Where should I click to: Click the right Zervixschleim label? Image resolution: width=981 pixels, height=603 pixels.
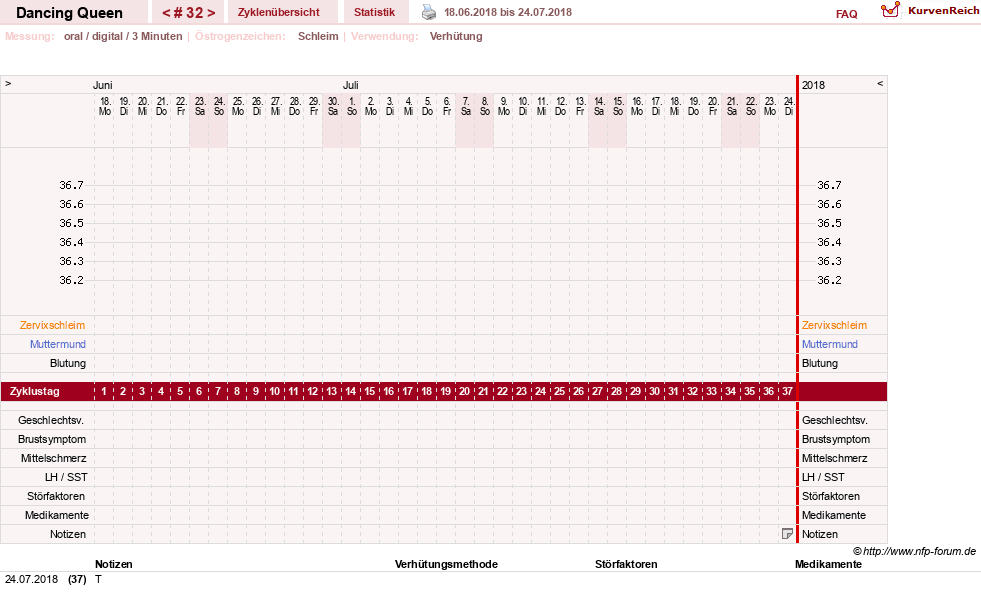pyautogui.click(x=834, y=325)
